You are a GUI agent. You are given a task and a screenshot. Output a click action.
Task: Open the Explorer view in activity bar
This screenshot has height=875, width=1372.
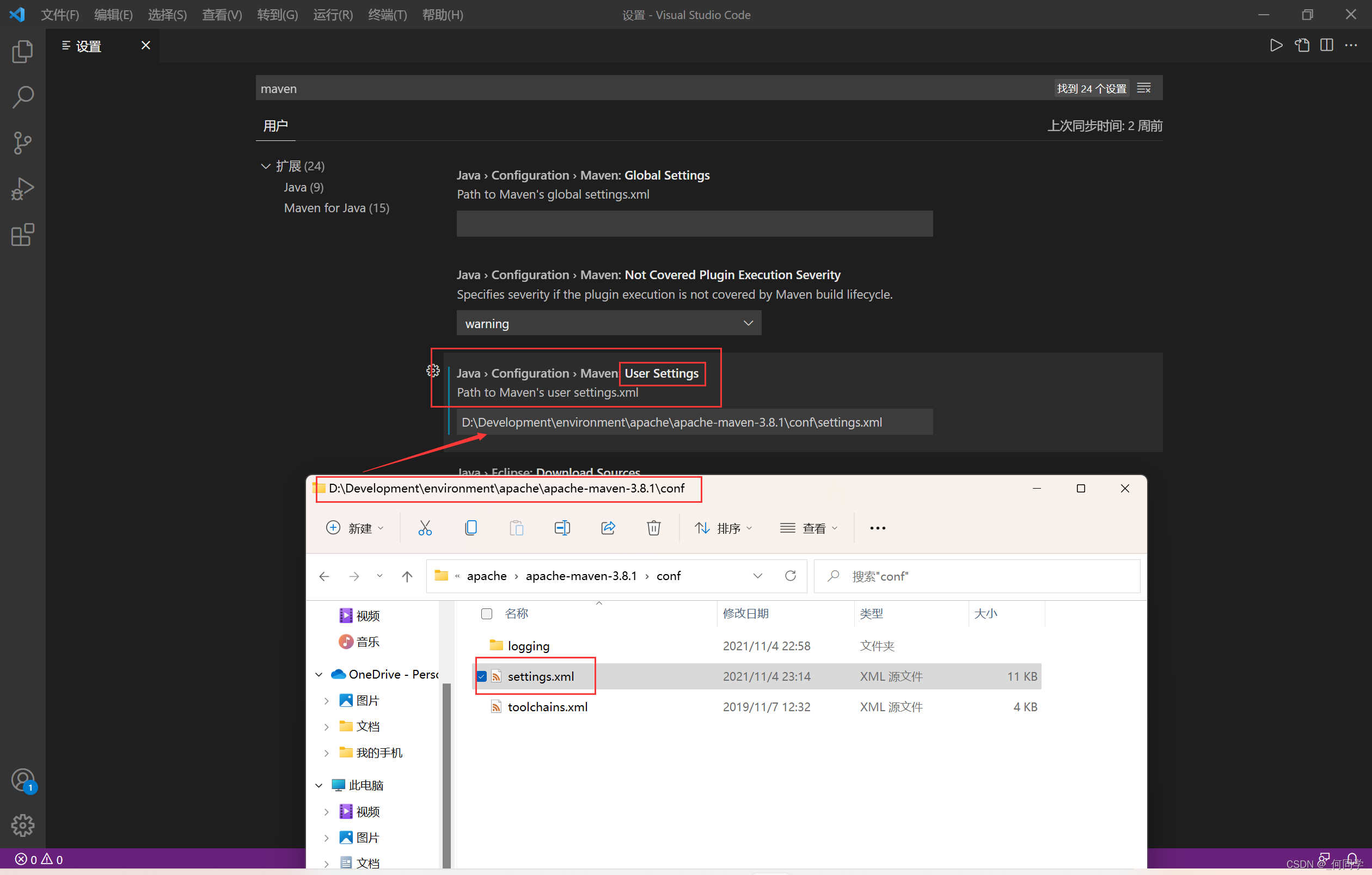tap(22, 52)
